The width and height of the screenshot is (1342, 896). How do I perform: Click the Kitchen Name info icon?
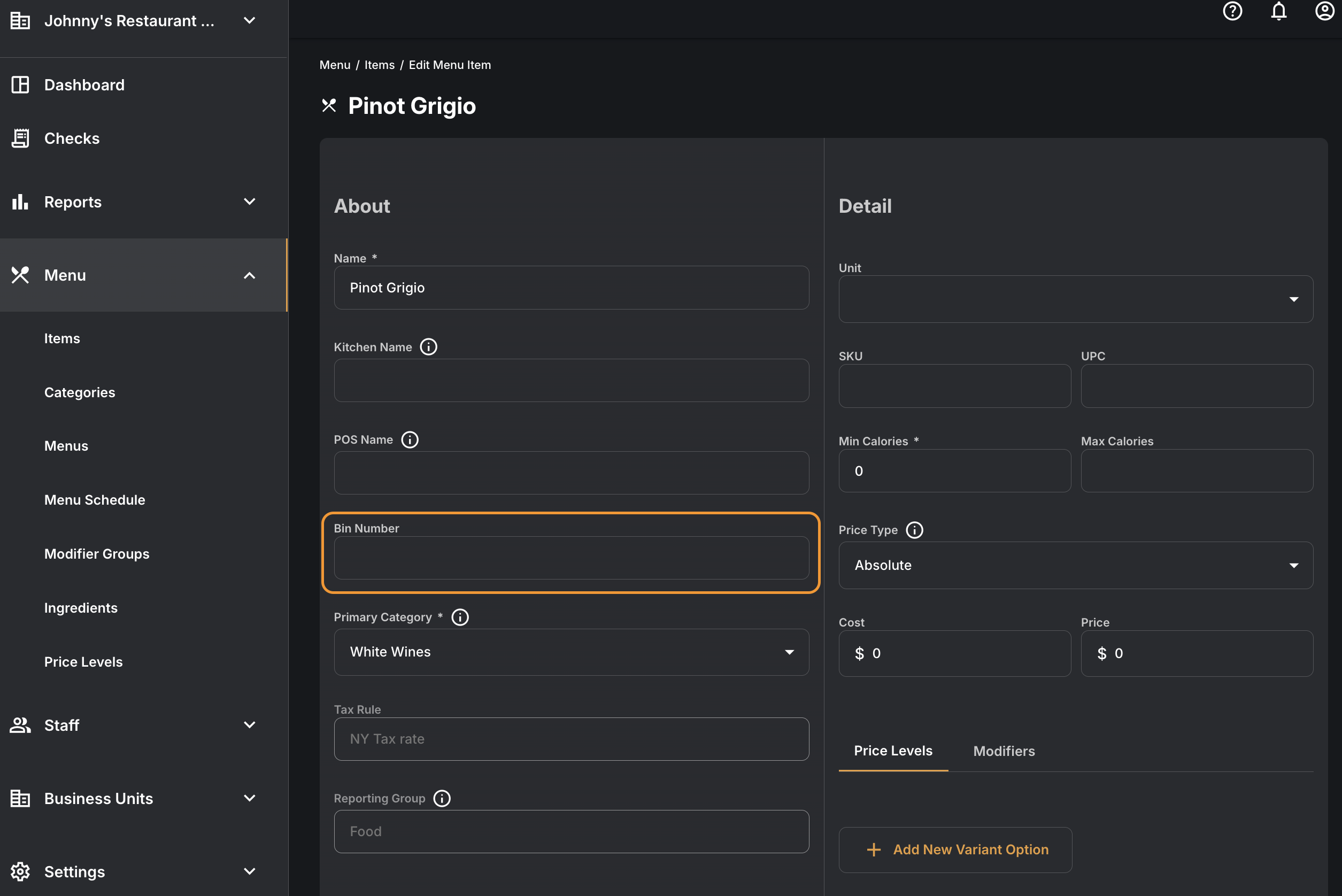[x=428, y=347]
